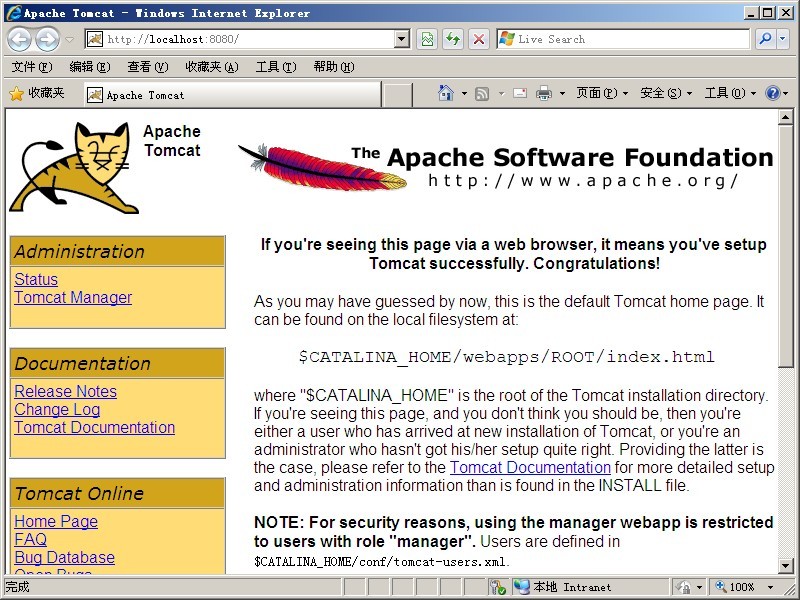This screenshot has height=600, width=800.
Task: Open the recent pages dropdown arrow
Action: click(69, 39)
